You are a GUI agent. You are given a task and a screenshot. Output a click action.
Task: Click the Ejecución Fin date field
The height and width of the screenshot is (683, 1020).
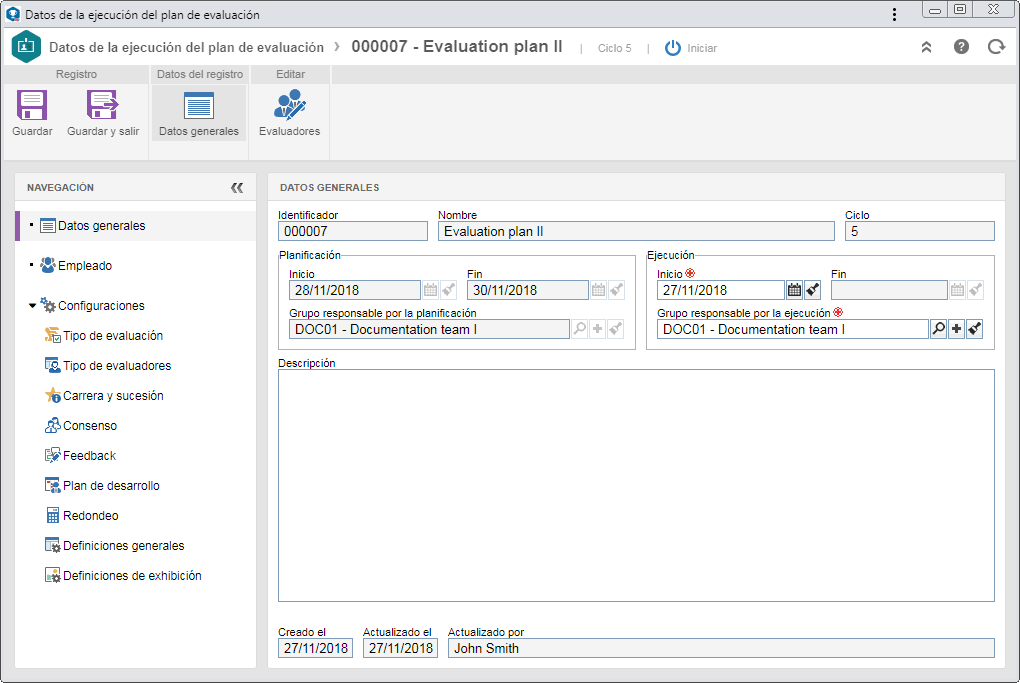(889, 290)
